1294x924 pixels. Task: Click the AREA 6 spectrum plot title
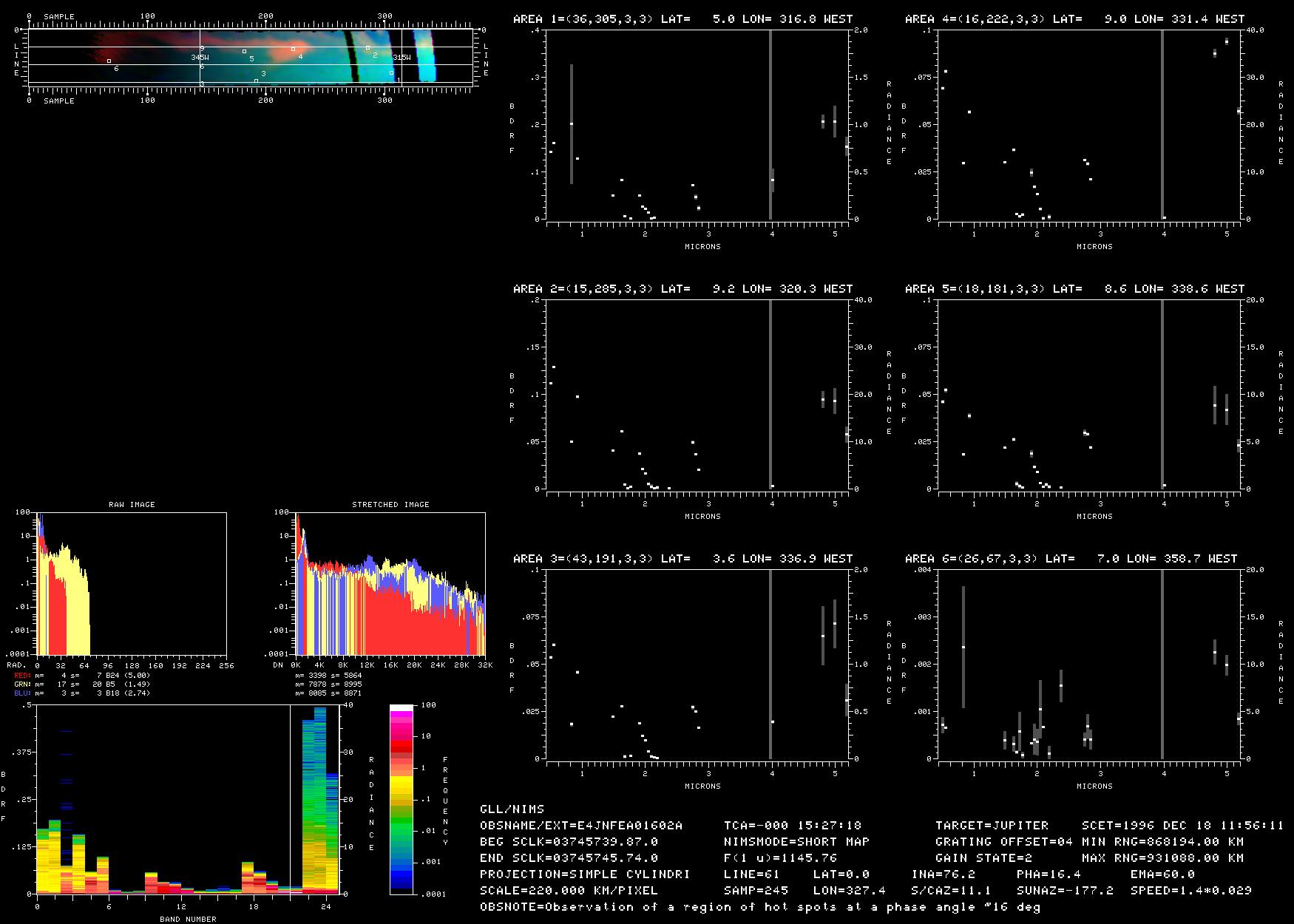(x=1071, y=559)
